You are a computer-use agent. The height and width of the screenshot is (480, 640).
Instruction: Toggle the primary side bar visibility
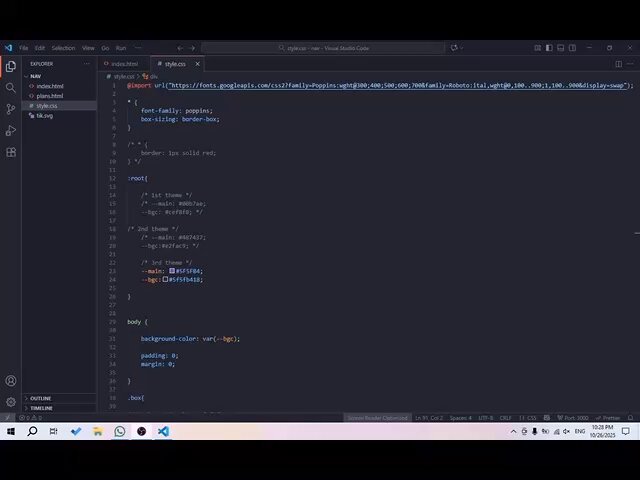tap(549, 48)
